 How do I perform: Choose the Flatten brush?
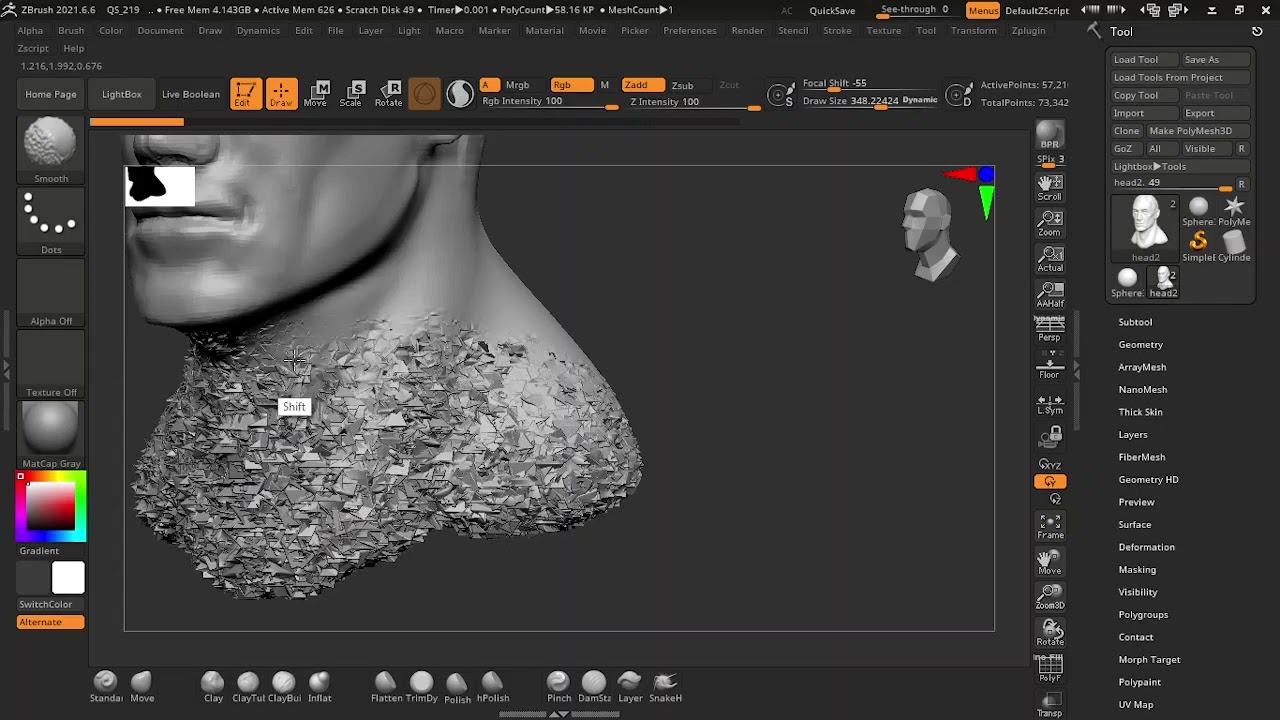tap(386, 687)
